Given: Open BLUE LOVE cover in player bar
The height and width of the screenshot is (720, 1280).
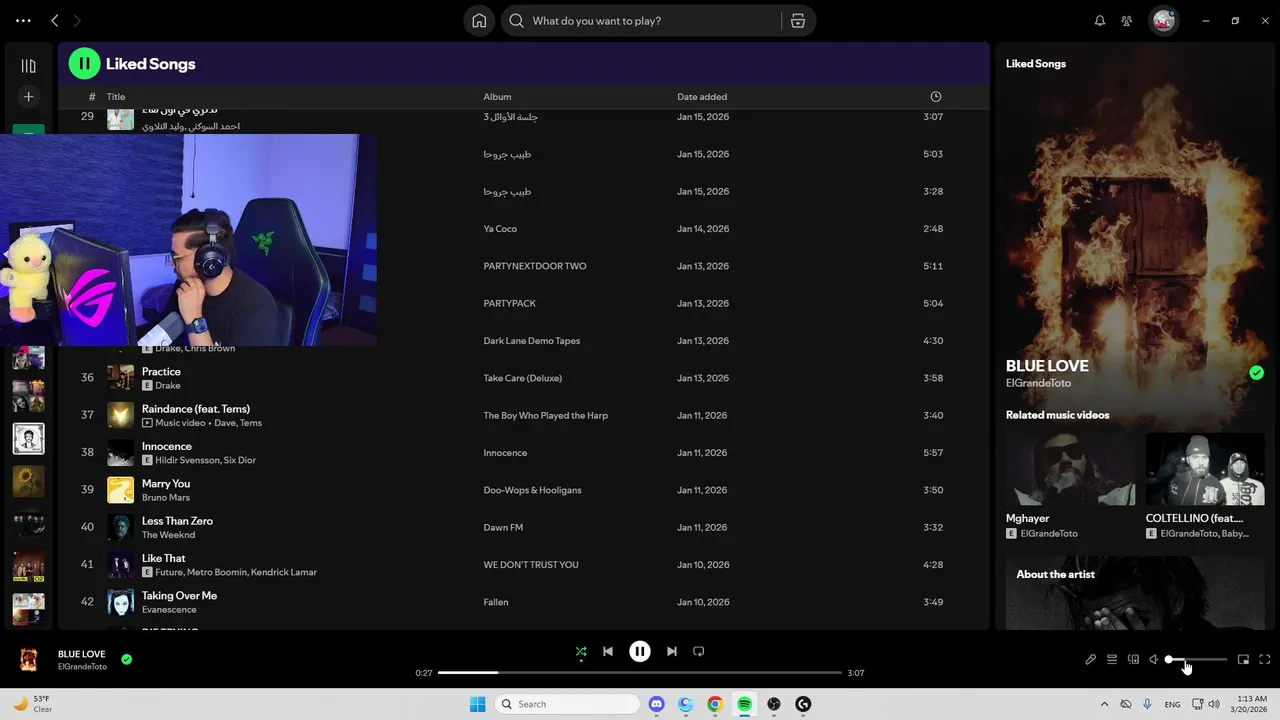Looking at the screenshot, I should 29,659.
